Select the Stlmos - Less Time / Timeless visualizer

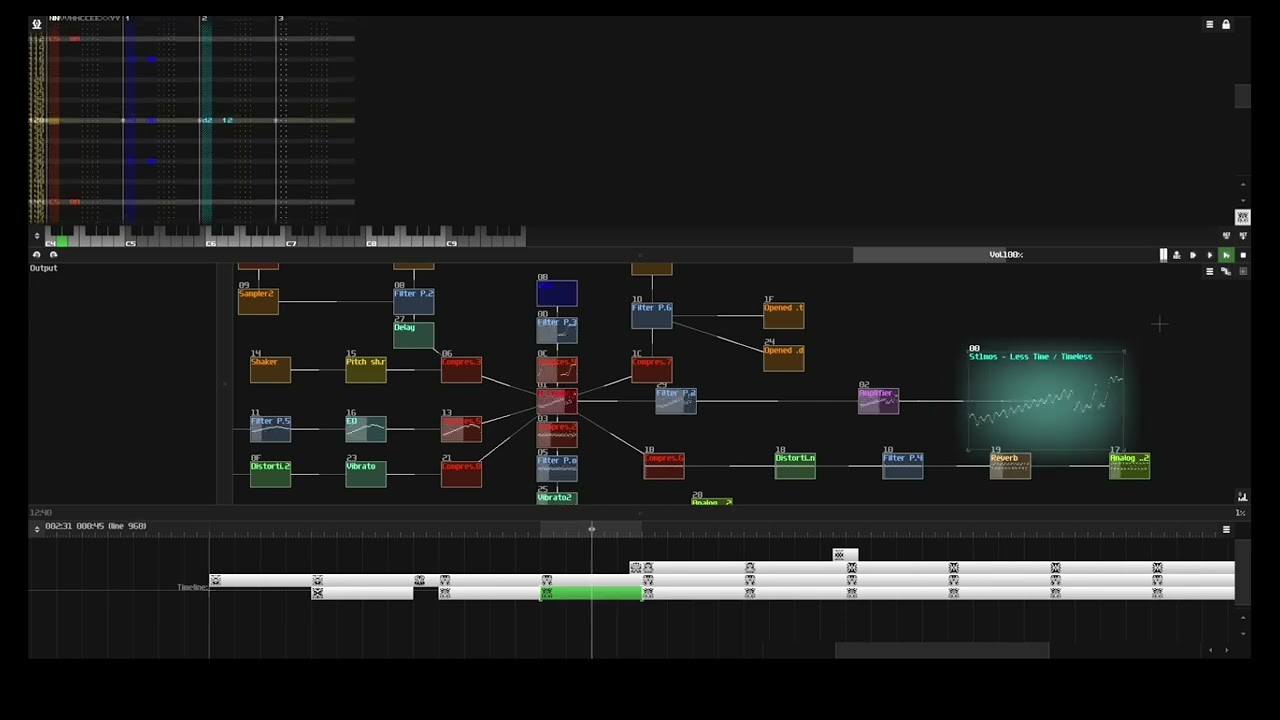point(1046,400)
